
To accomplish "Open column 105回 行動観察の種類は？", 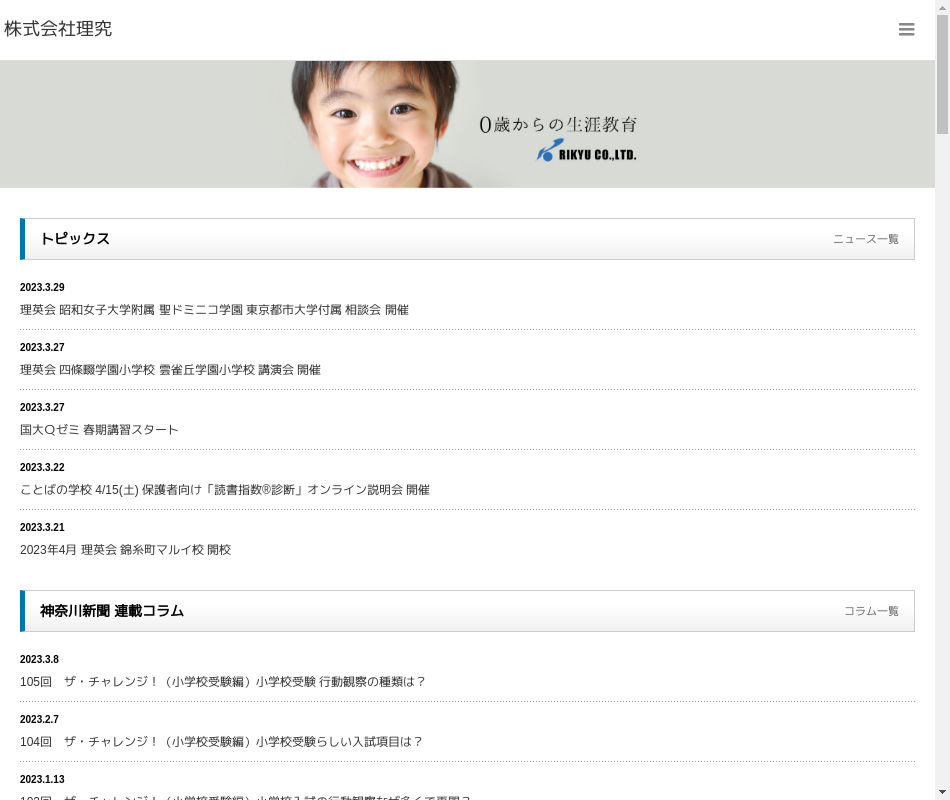I will click(x=222, y=682).
